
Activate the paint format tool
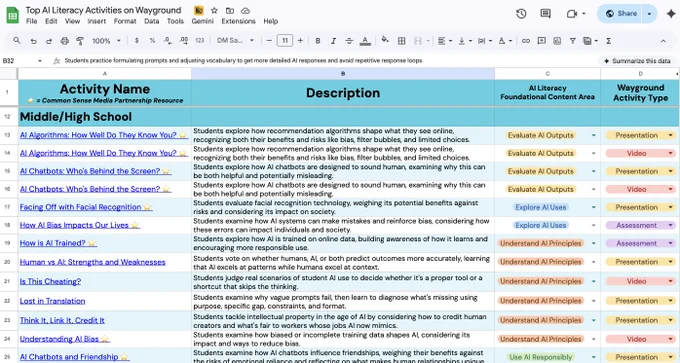[x=80, y=41]
